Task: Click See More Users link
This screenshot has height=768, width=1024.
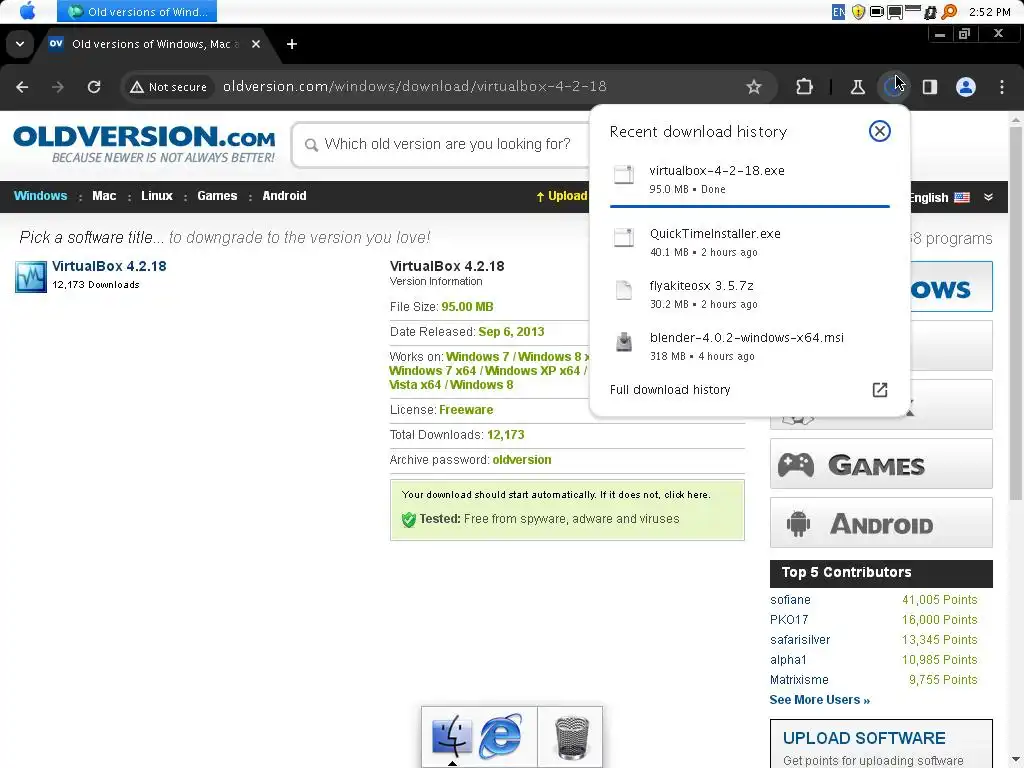Action: pyautogui.click(x=820, y=700)
